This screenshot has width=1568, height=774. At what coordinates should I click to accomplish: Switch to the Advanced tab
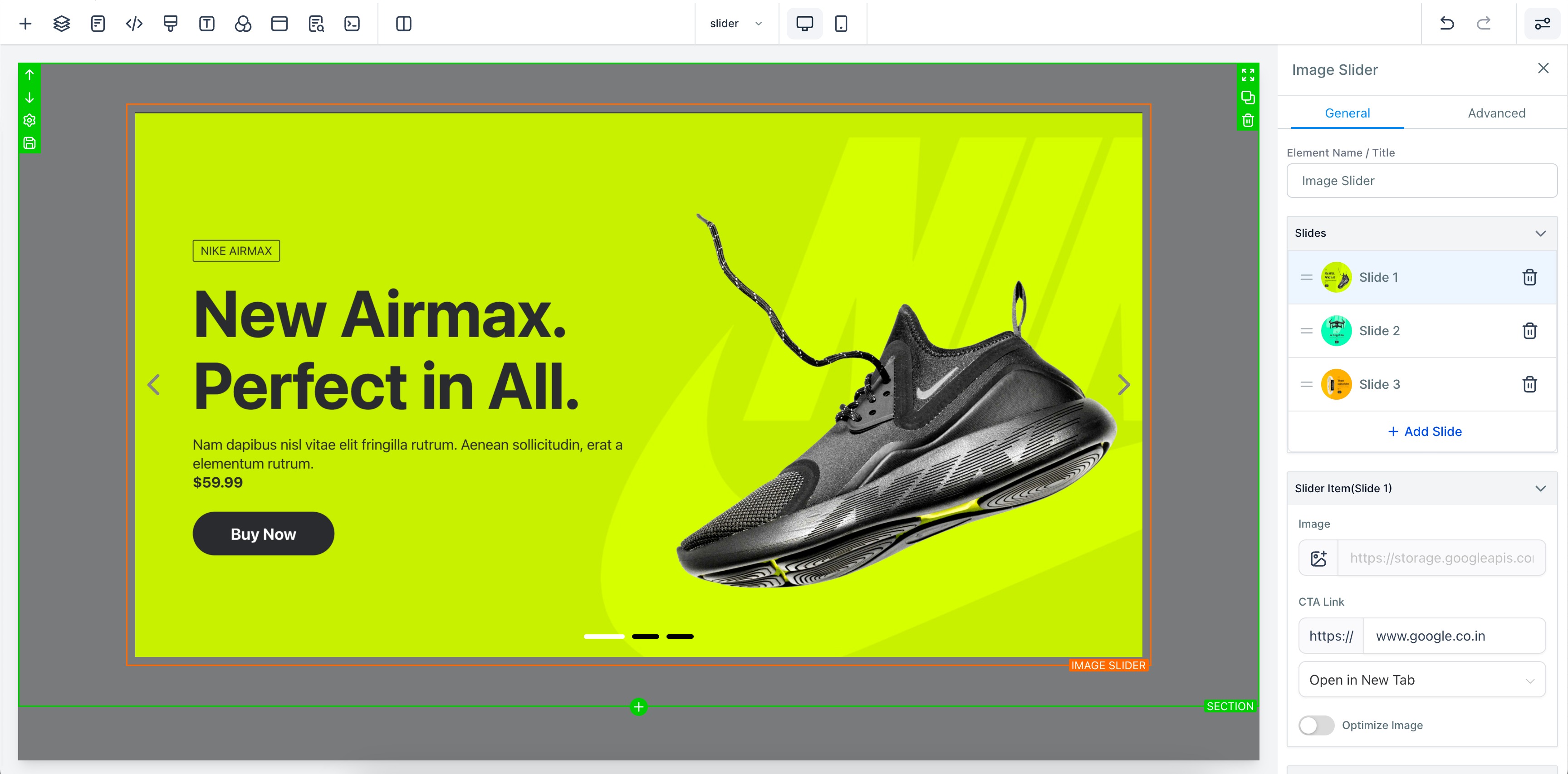click(1496, 113)
